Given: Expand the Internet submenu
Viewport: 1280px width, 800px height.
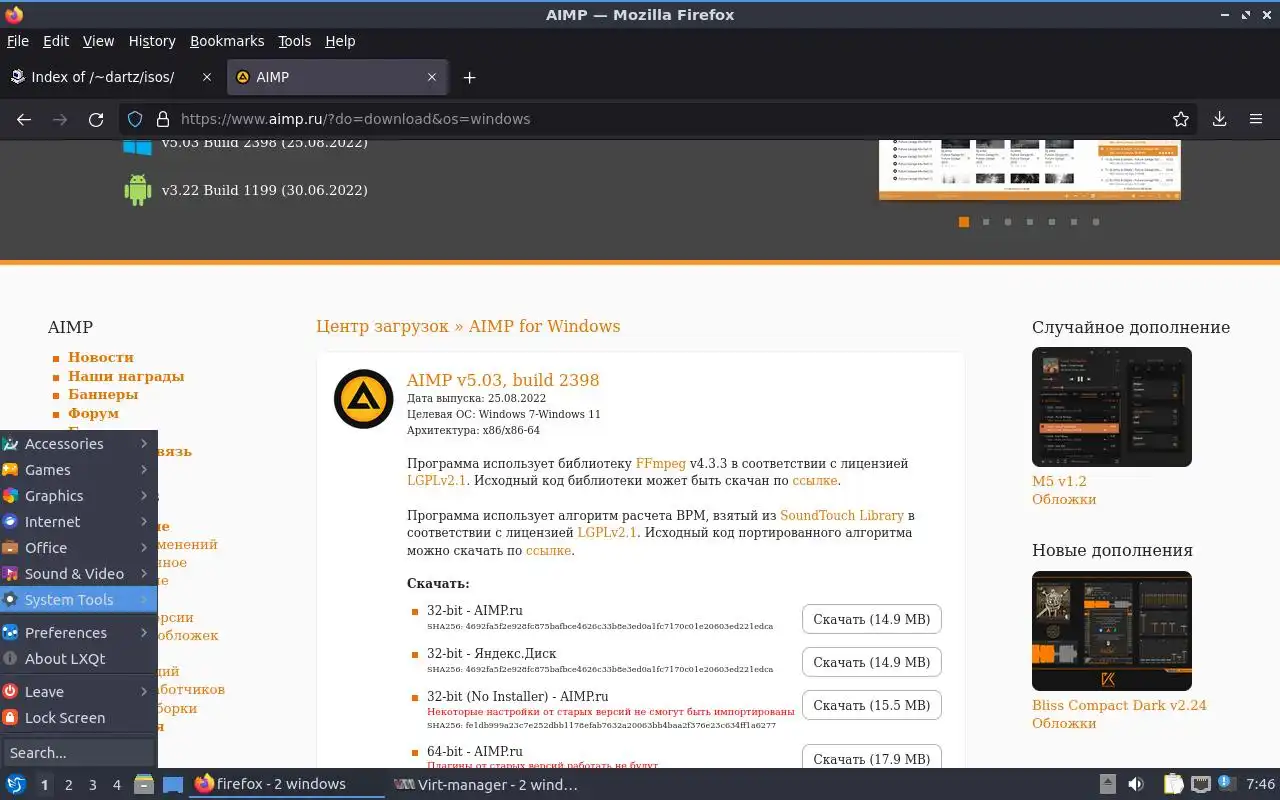Looking at the screenshot, I should coord(78,522).
